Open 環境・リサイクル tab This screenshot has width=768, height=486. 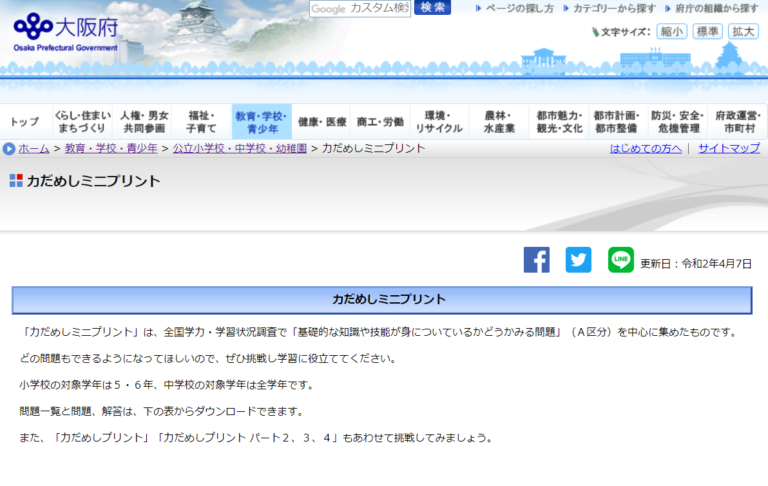tap(439, 122)
